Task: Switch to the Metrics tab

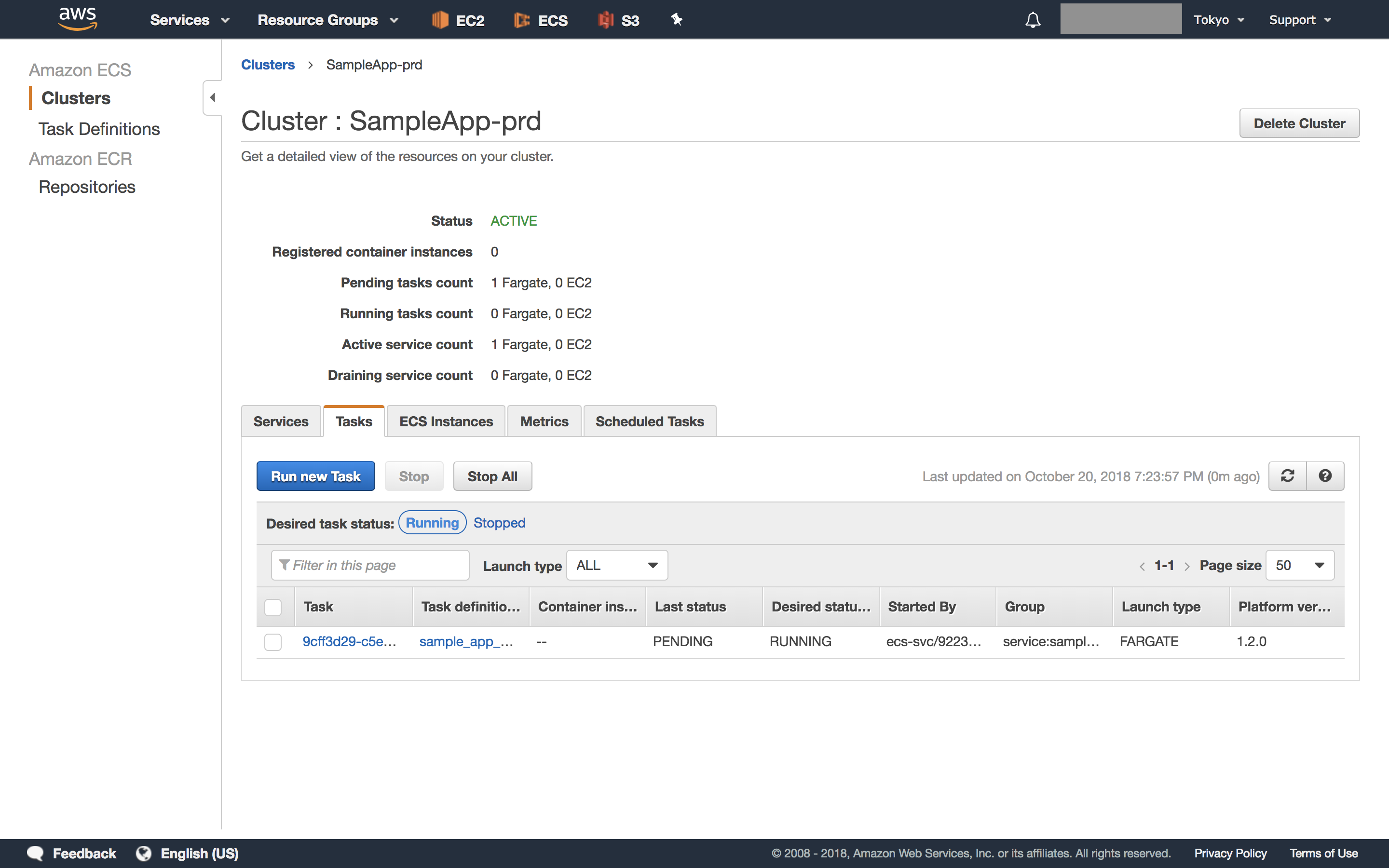Action: click(x=543, y=421)
